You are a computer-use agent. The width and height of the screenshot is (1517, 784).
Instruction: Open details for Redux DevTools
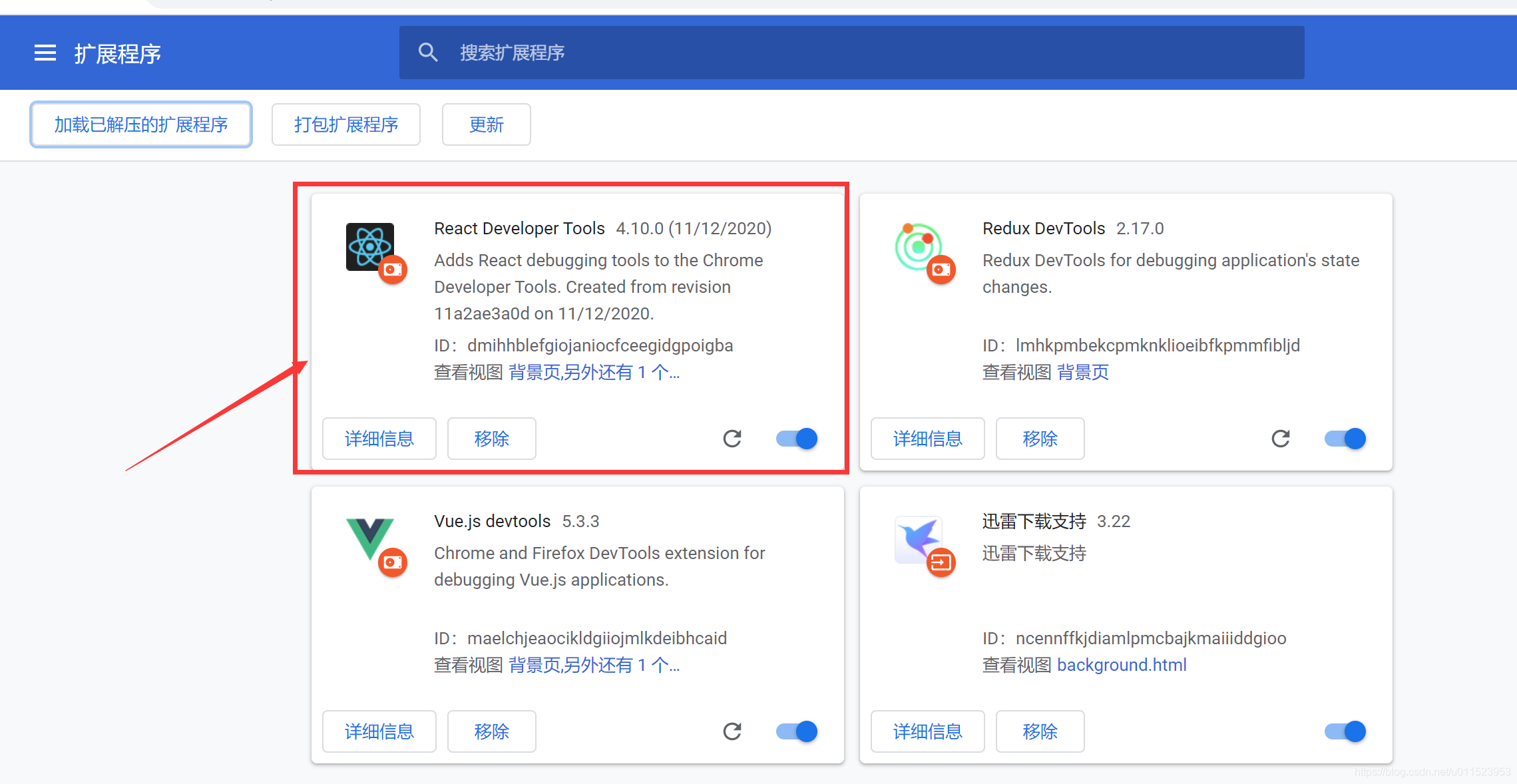pos(928,439)
